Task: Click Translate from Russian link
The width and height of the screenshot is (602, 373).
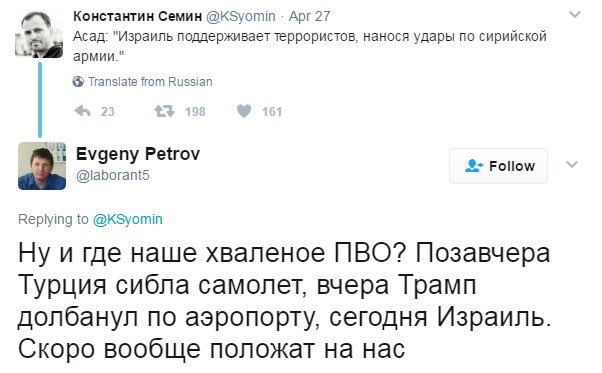Action: (150, 82)
